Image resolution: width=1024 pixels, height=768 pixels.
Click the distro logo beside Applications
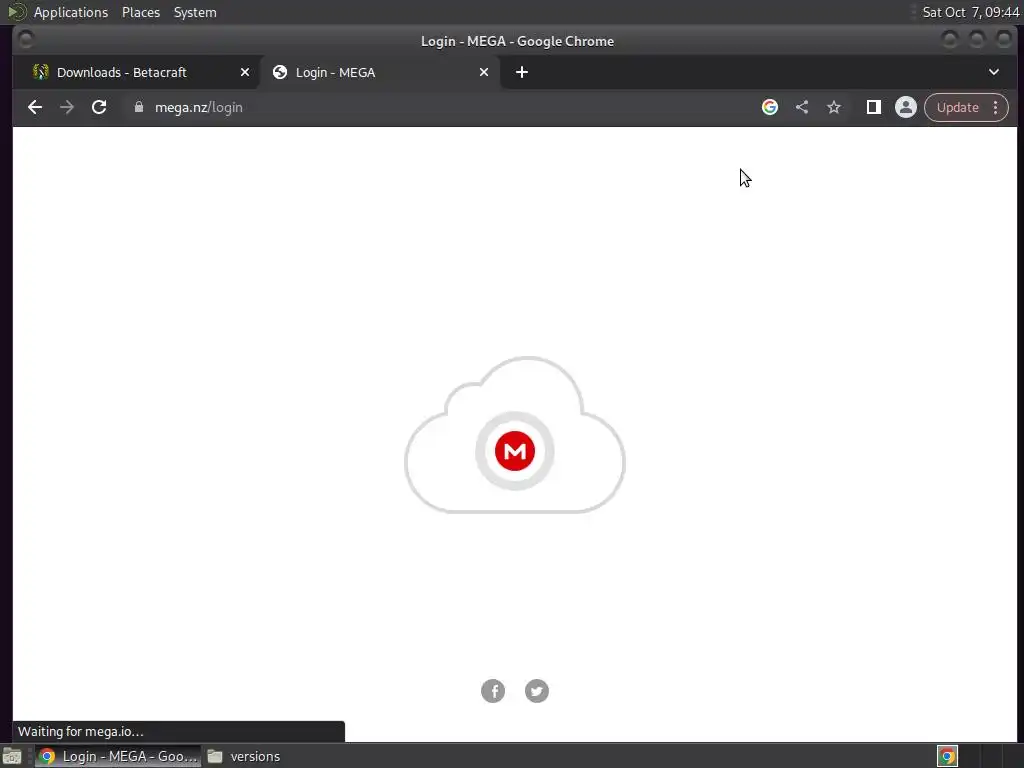[x=16, y=12]
